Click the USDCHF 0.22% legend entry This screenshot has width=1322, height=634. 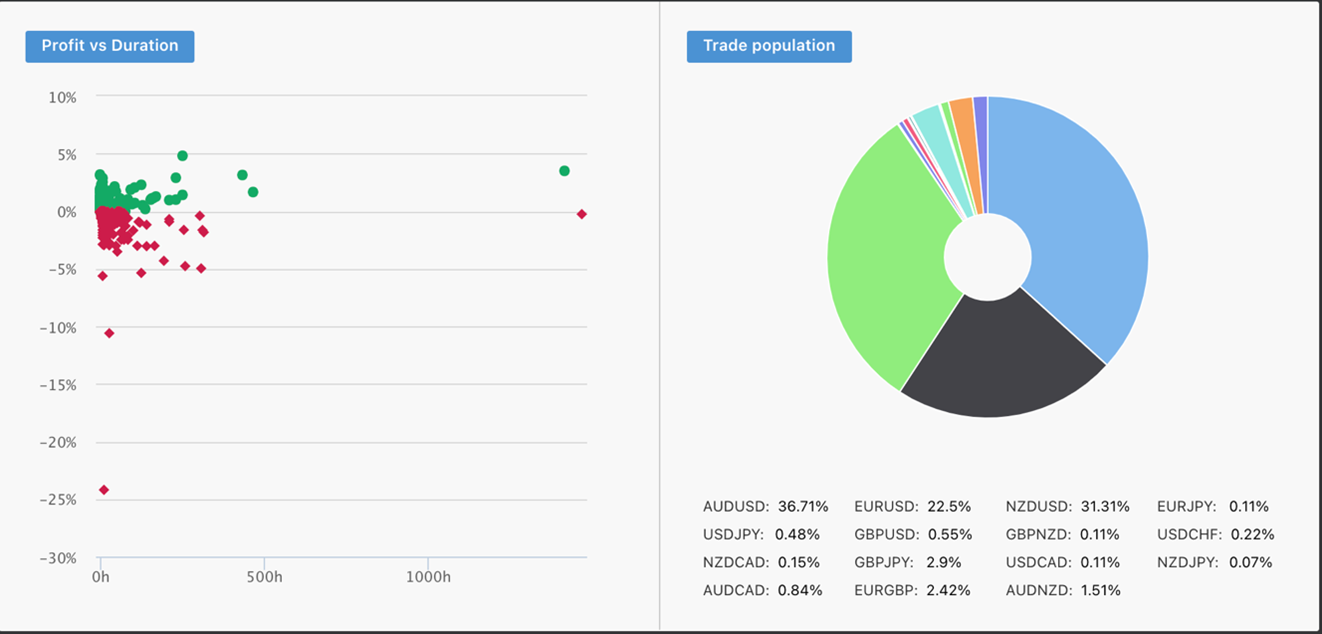point(1215,535)
